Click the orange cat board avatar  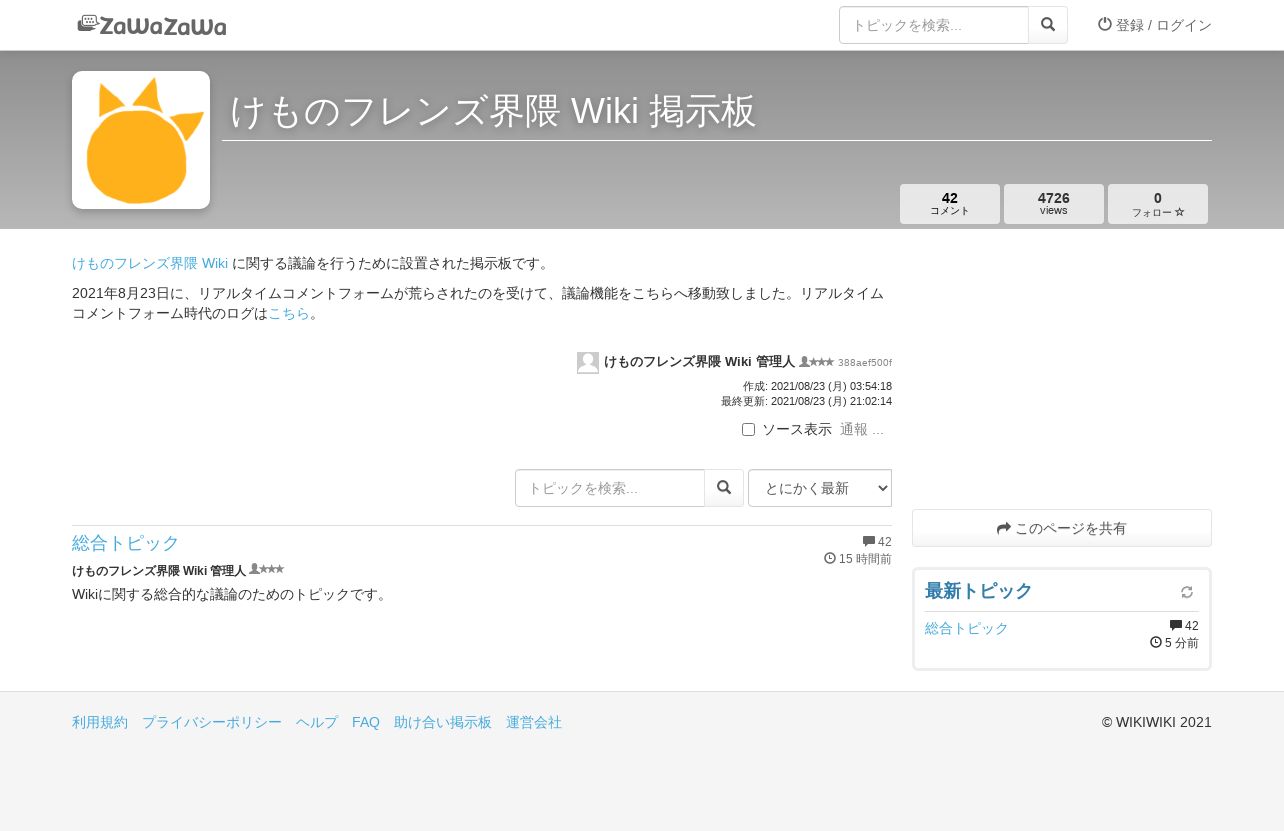click(x=141, y=140)
